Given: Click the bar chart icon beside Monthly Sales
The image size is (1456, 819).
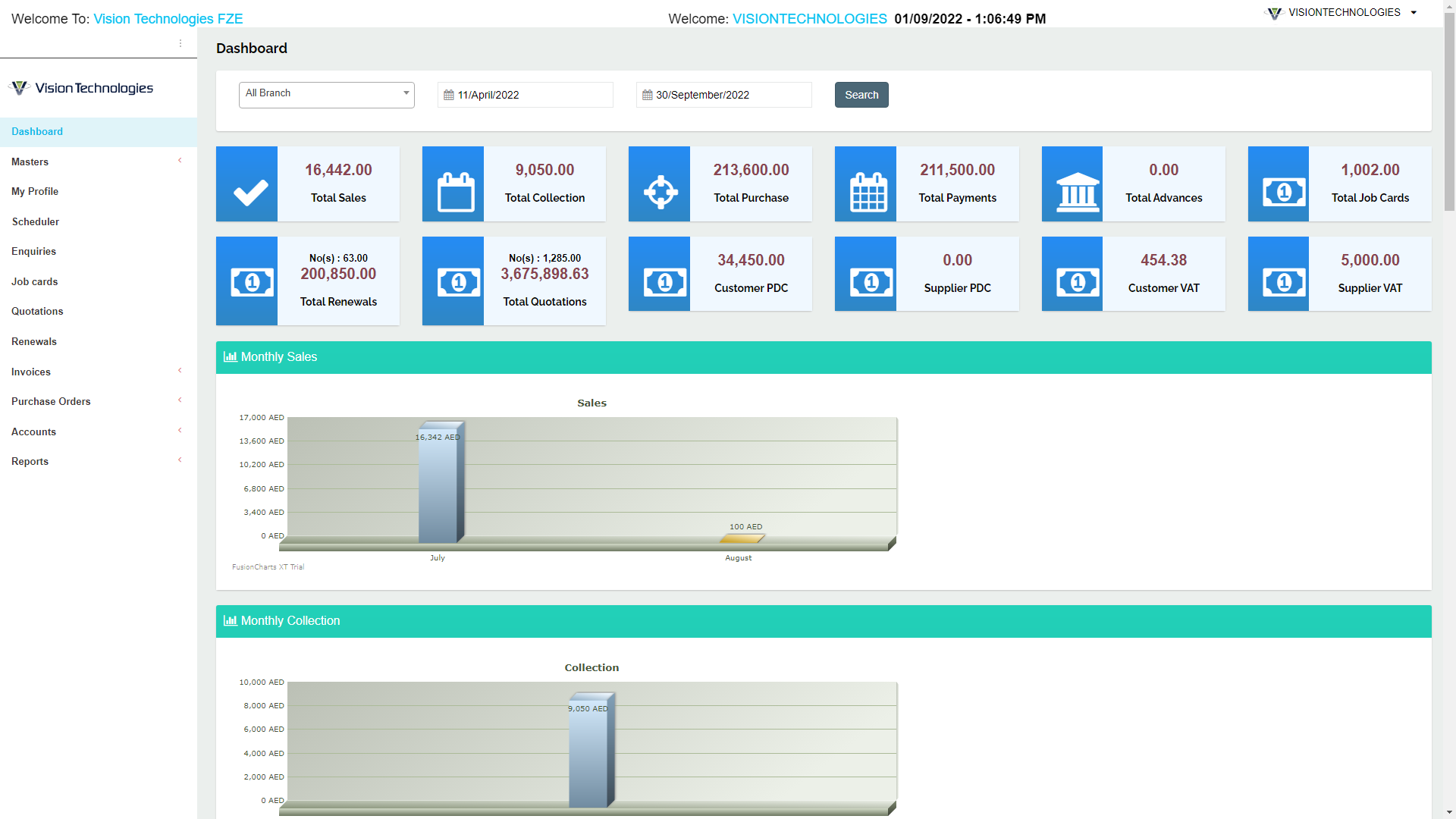Looking at the screenshot, I should coord(230,356).
